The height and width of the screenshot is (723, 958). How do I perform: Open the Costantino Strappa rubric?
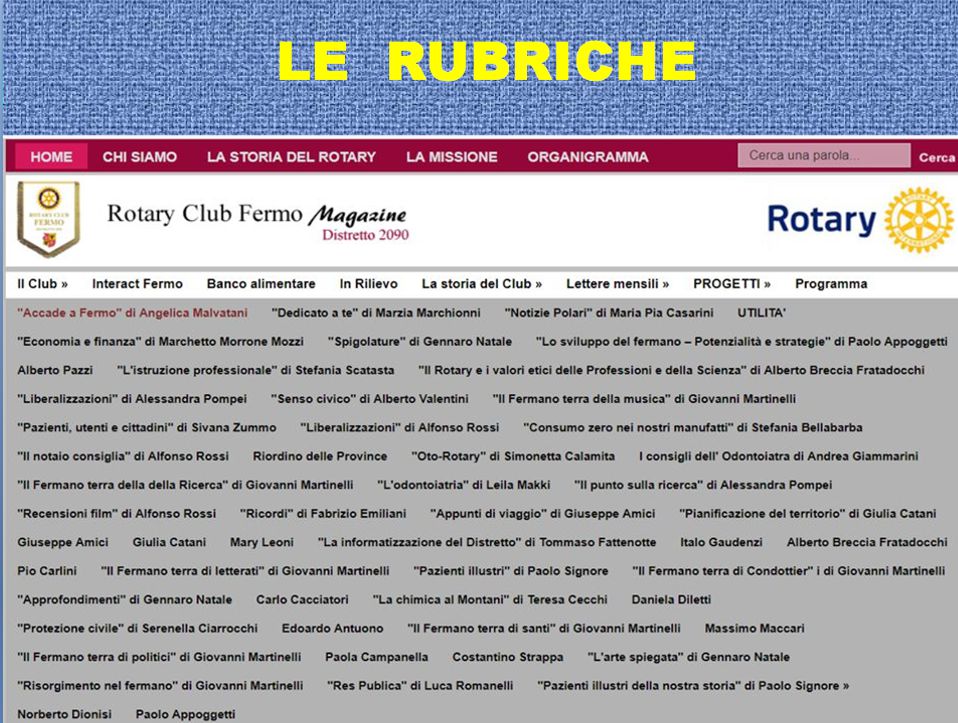[x=508, y=658]
